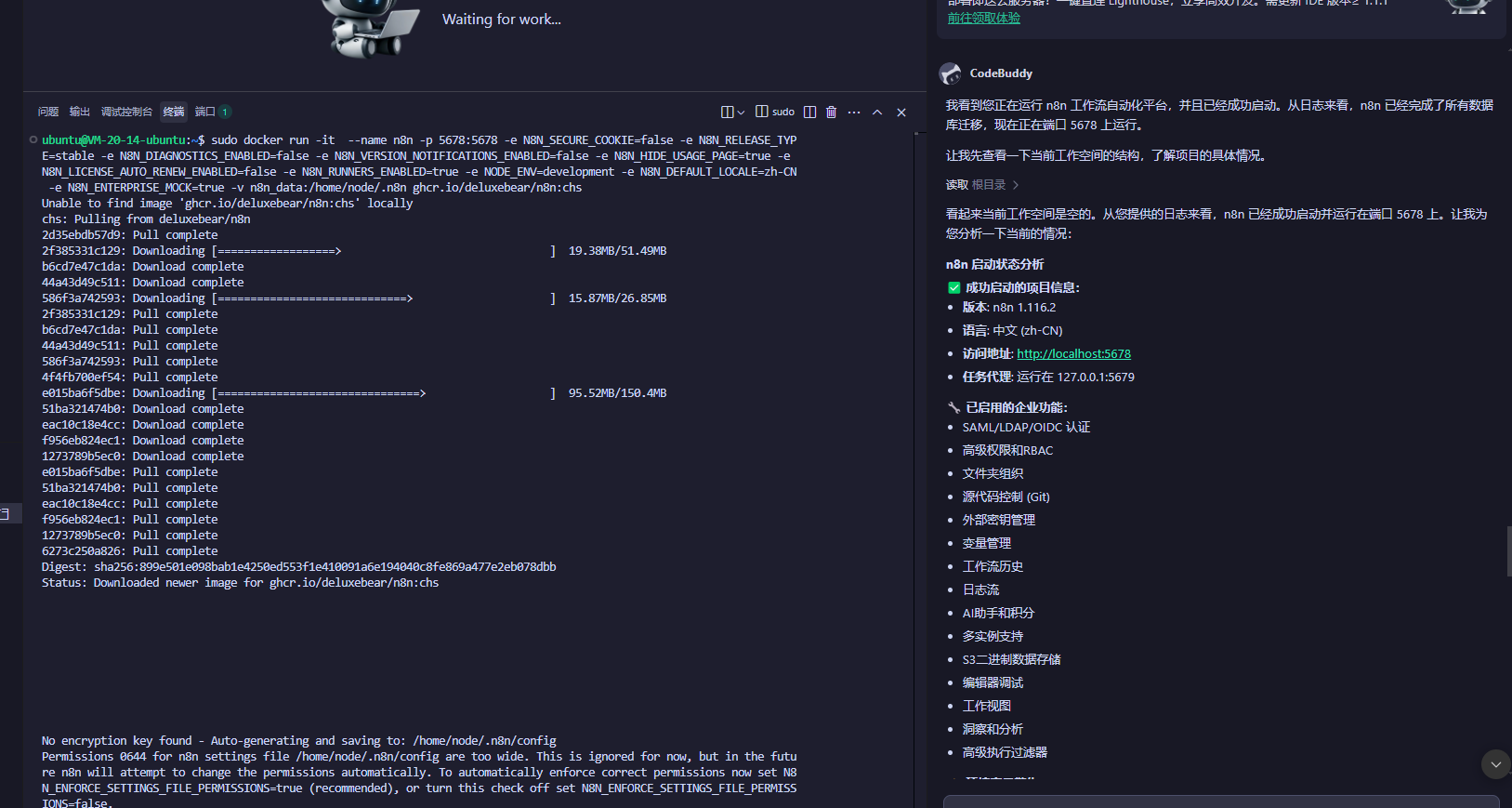Split the terminal using the split icon

point(809,112)
